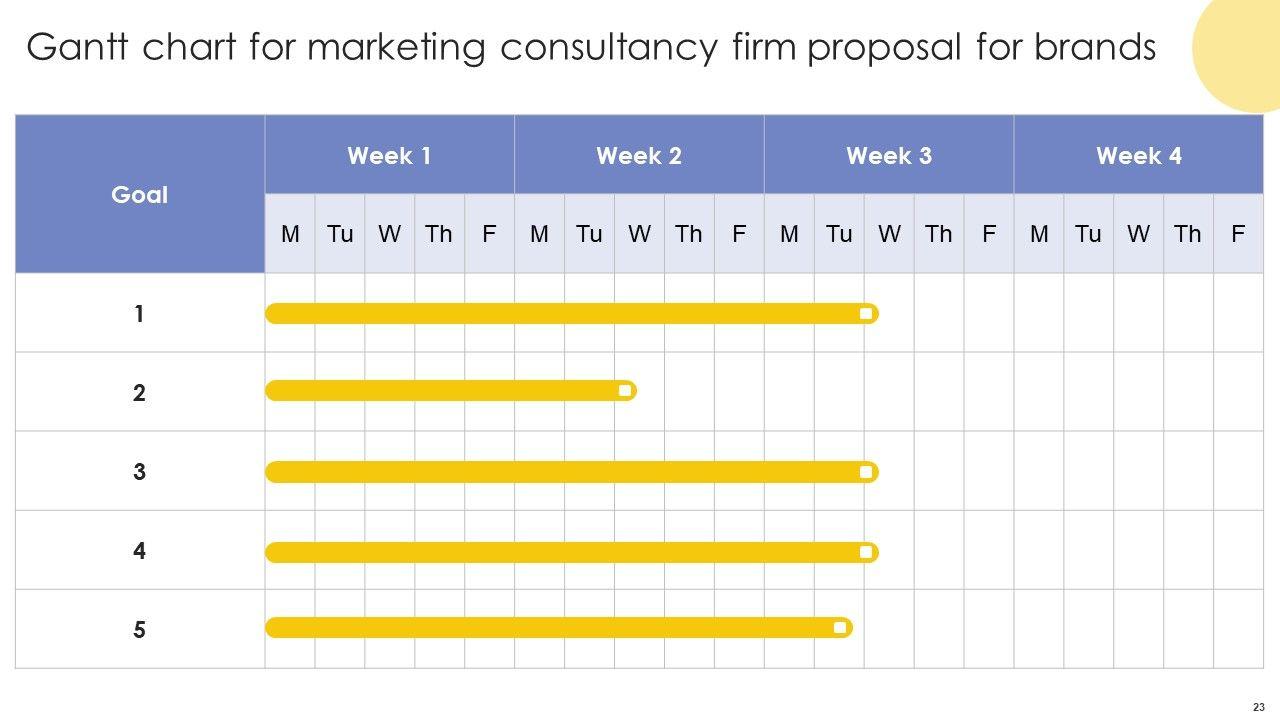
Task: Click the Goal column header
Action: [140, 195]
